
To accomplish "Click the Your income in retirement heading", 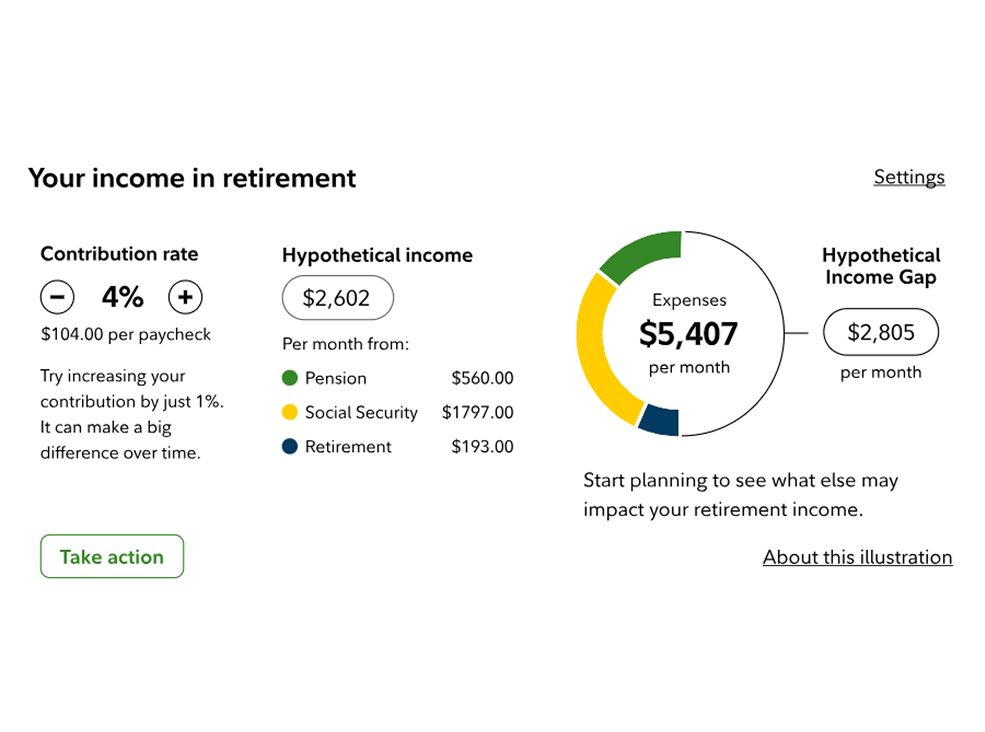I will [192, 178].
